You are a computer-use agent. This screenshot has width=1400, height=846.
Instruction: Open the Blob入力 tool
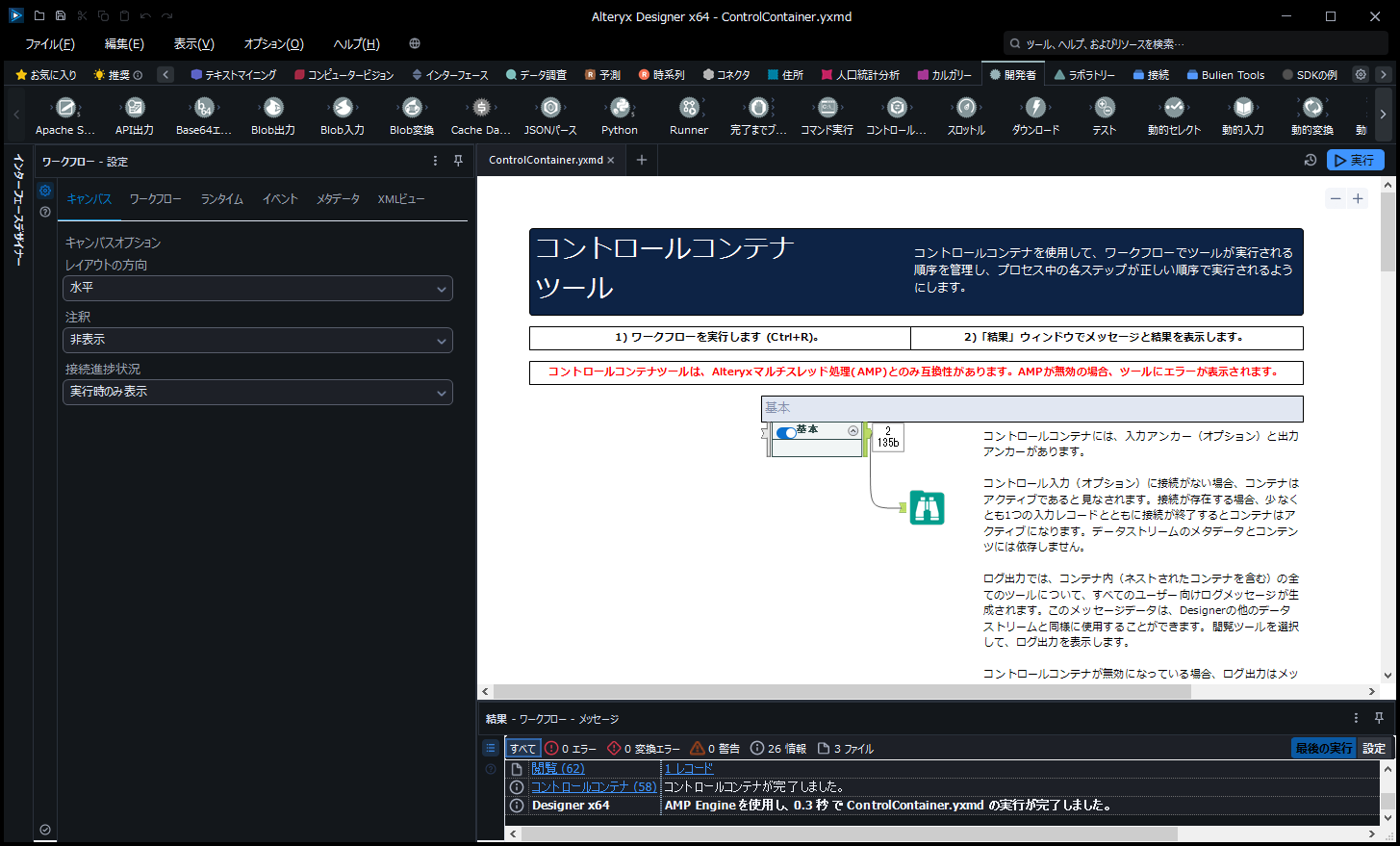[x=342, y=115]
